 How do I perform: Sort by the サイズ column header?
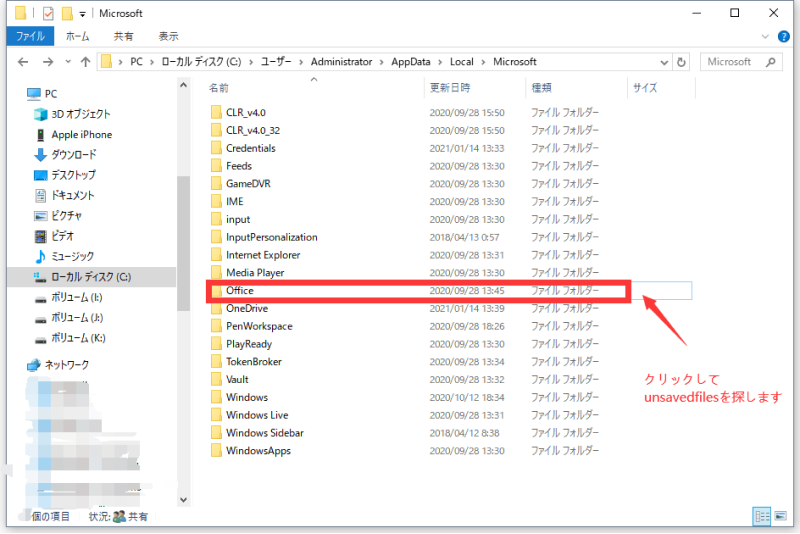(x=645, y=88)
